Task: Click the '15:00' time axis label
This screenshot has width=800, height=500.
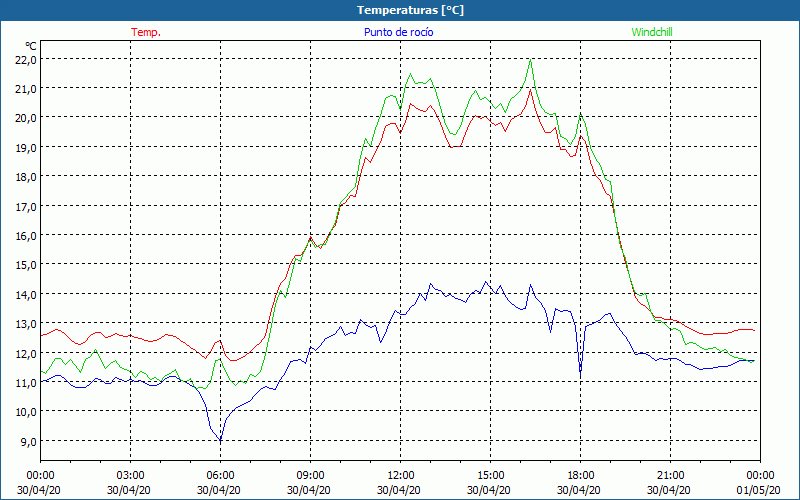Action: 490,476
